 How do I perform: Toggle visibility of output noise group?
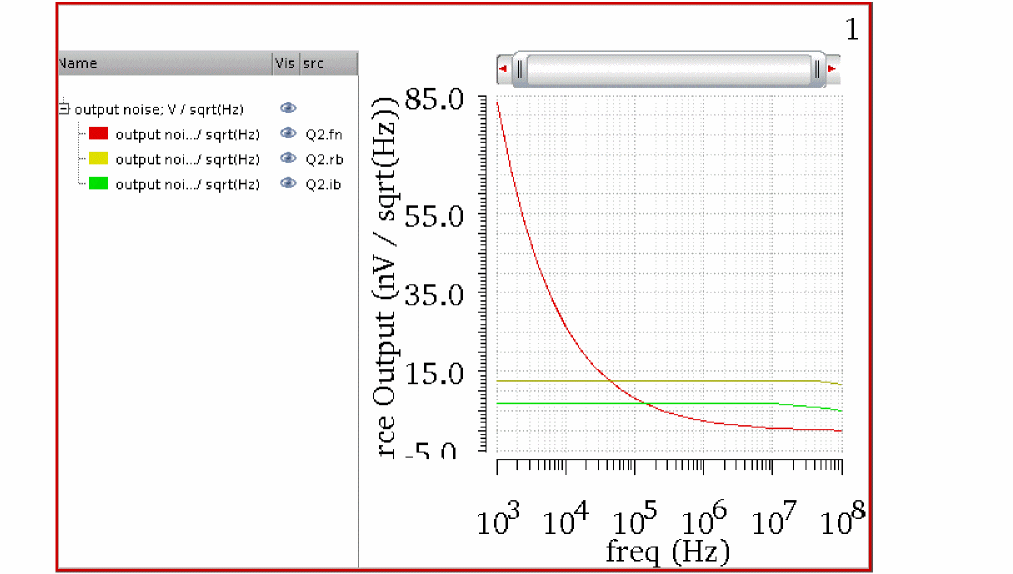click(288, 108)
